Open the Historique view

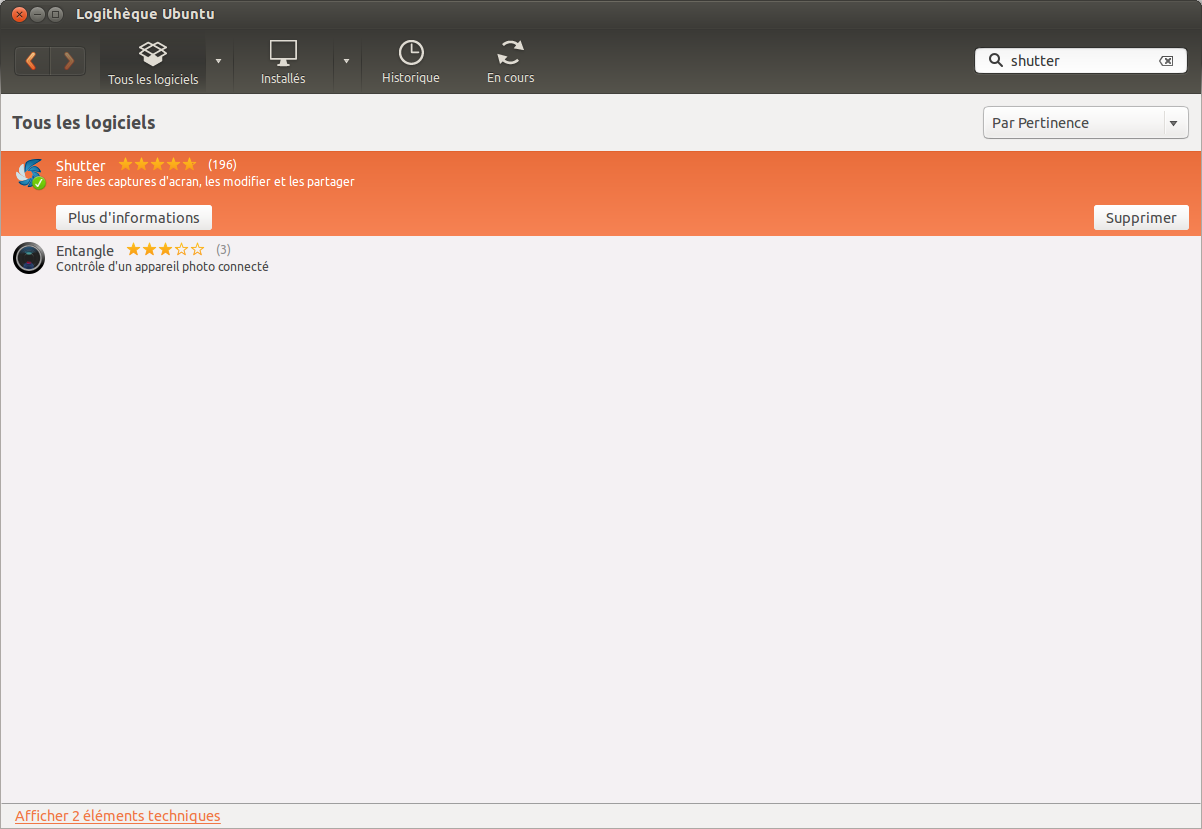point(411,62)
